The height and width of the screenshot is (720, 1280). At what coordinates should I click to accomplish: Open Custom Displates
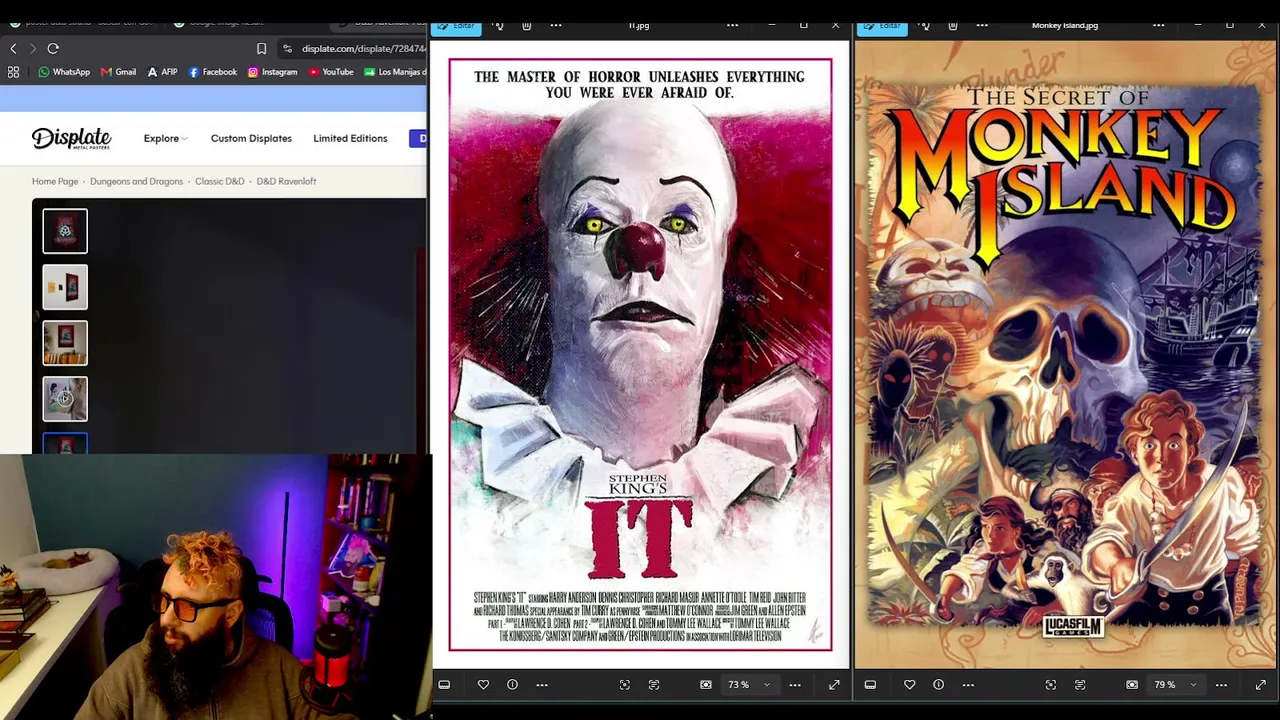251,138
